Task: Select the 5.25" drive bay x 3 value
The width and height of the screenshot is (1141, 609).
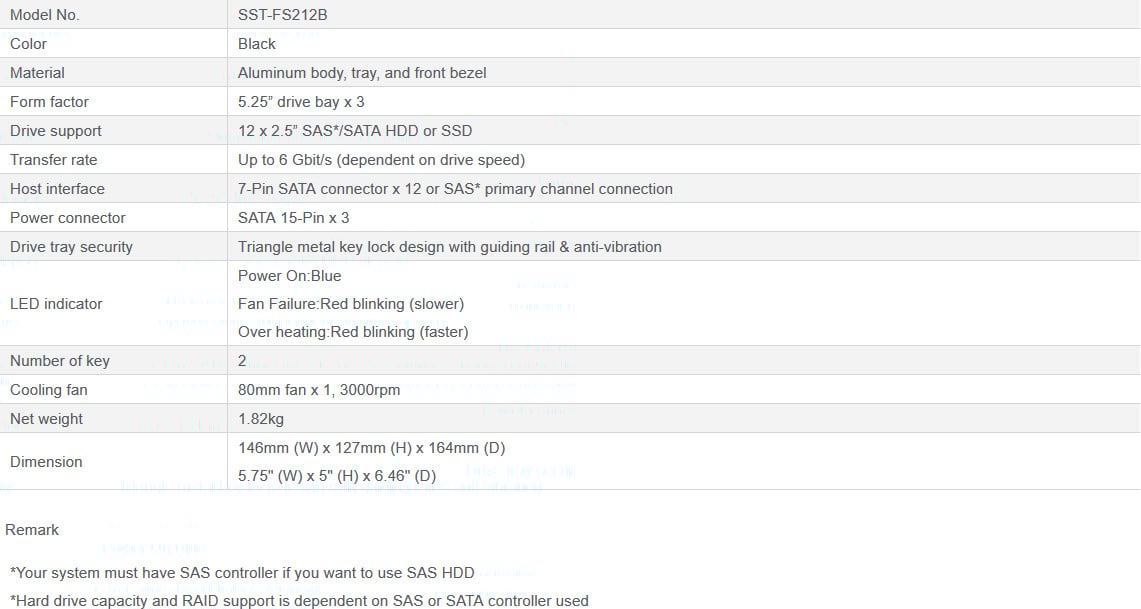Action: [x=301, y=102]
